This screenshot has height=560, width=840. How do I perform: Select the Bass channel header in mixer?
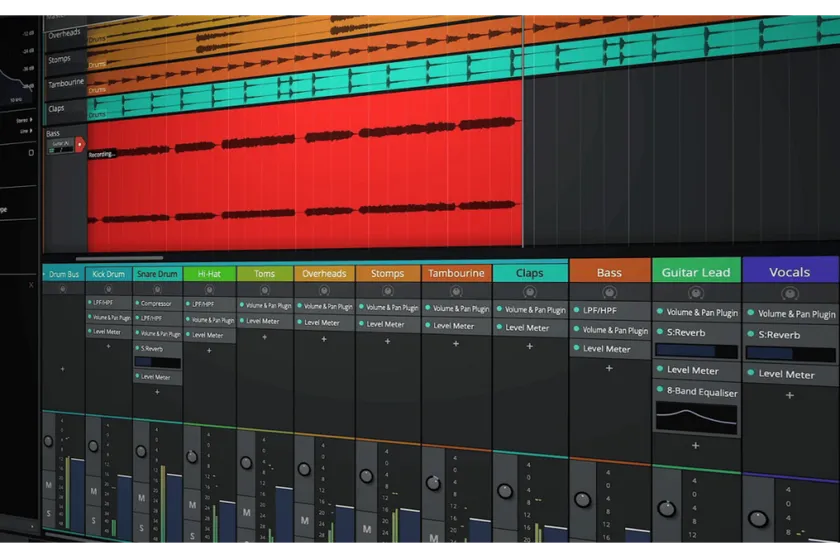[x=610, y=273]
